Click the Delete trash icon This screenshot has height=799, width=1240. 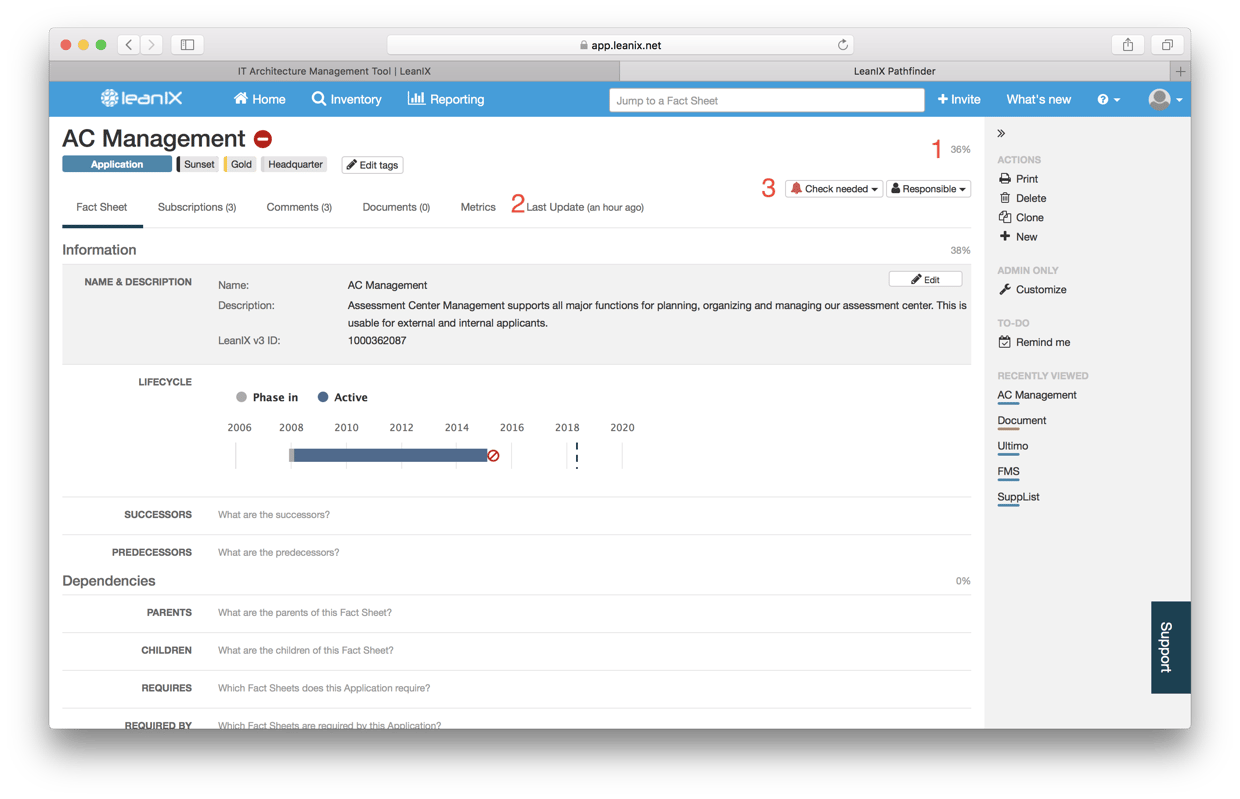coord(1005,198)
